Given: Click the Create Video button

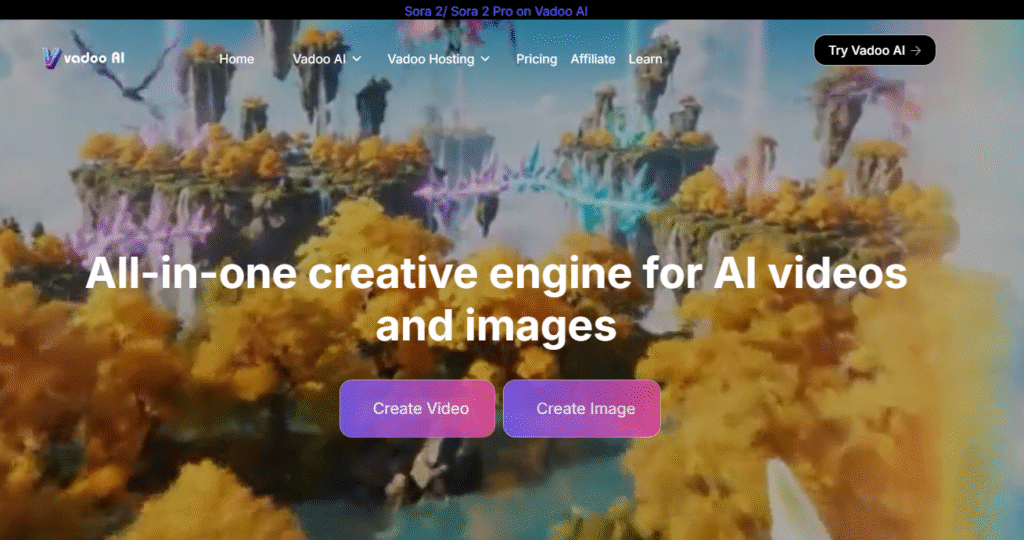Looking at the screenshot, I should (420, 408).
